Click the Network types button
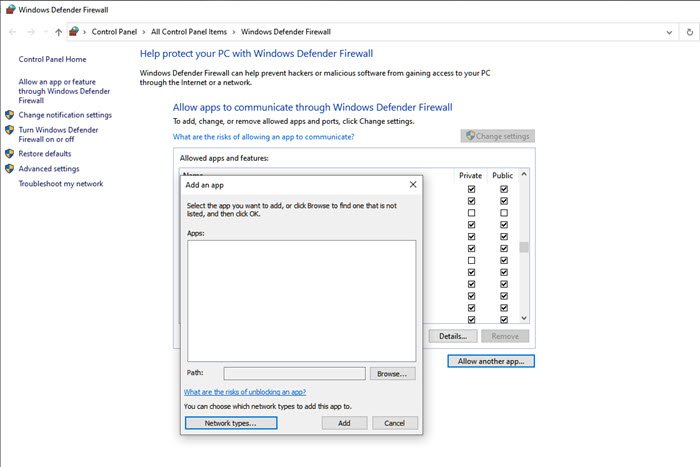 [231, 423]
